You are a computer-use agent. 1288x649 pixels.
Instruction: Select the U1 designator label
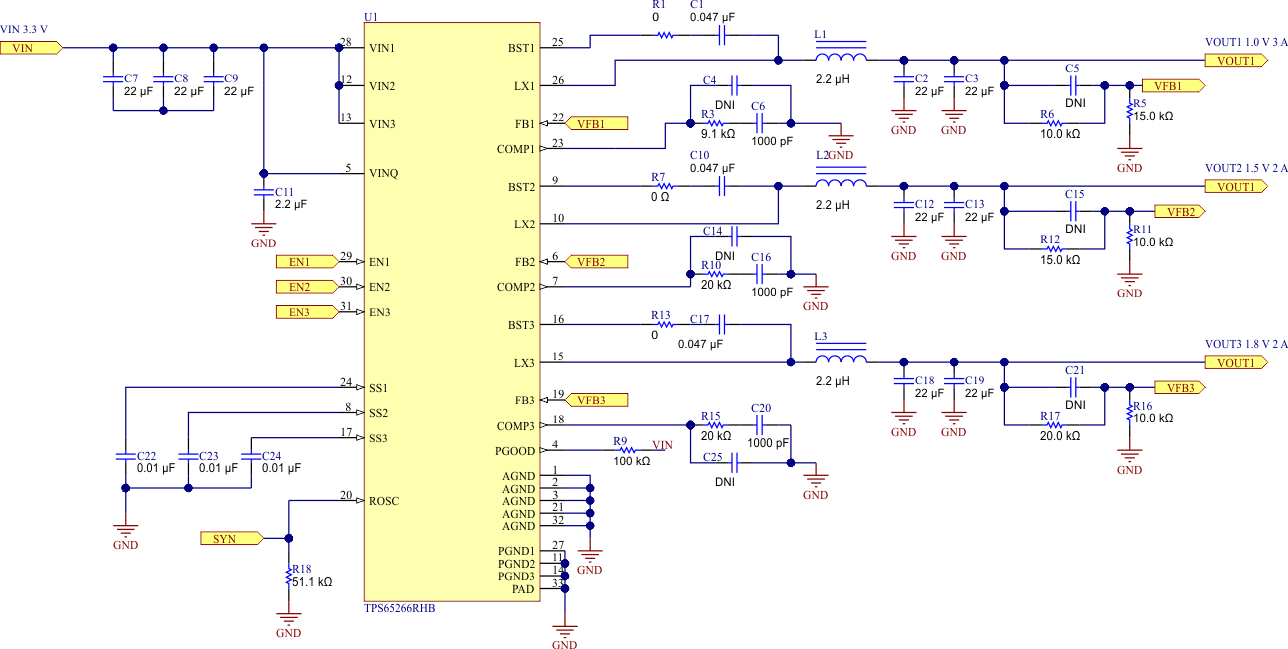pos(372,17)
